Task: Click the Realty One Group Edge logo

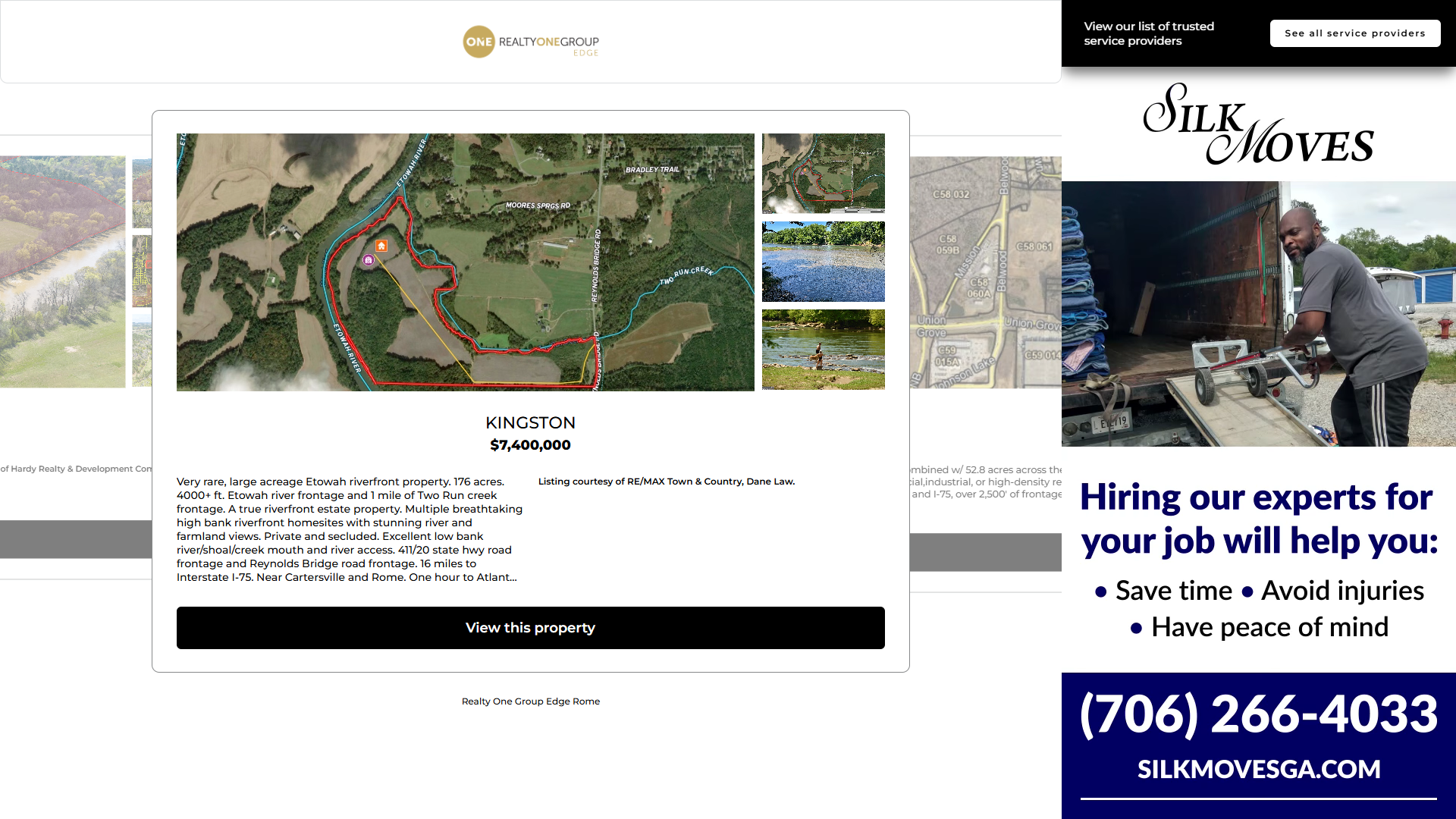Action: [531, 42]
